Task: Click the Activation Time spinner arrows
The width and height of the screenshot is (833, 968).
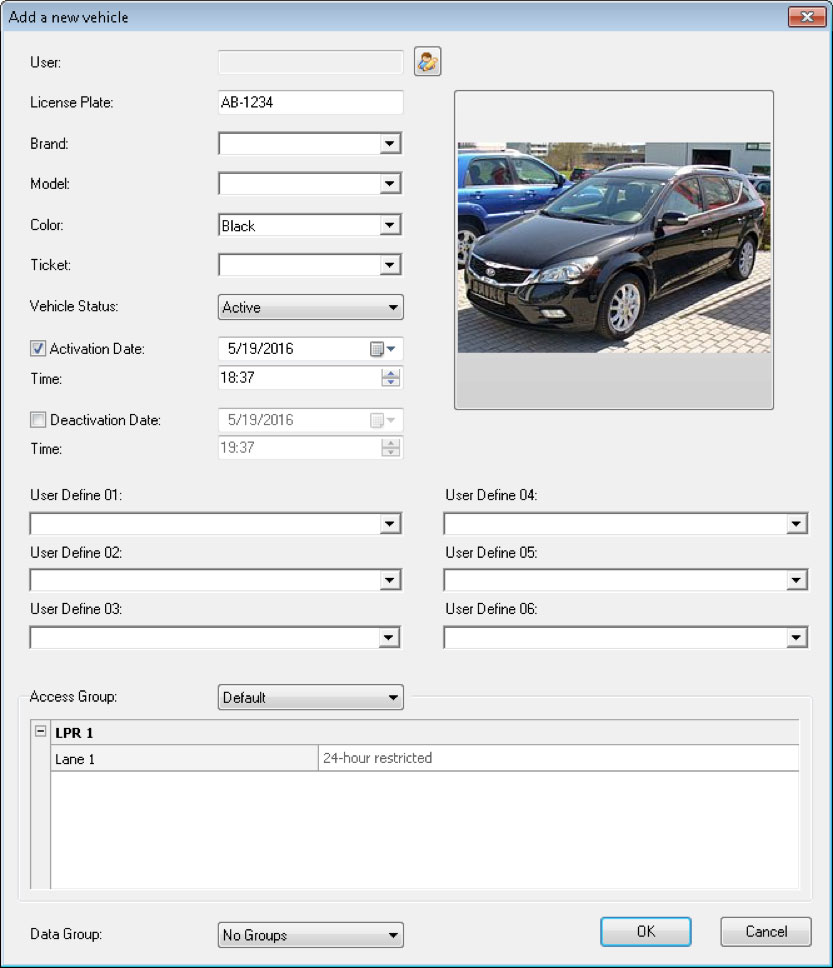Action: [391, 378]
